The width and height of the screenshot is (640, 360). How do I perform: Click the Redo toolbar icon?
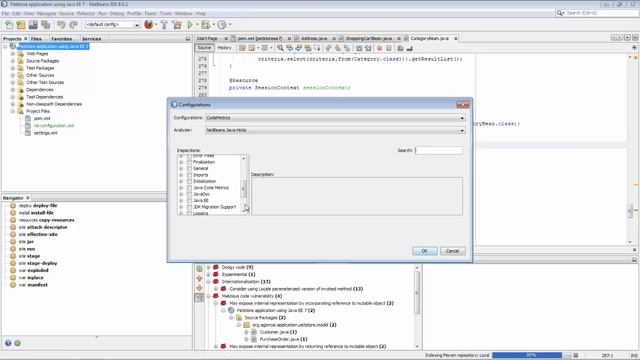pos(73,25)
